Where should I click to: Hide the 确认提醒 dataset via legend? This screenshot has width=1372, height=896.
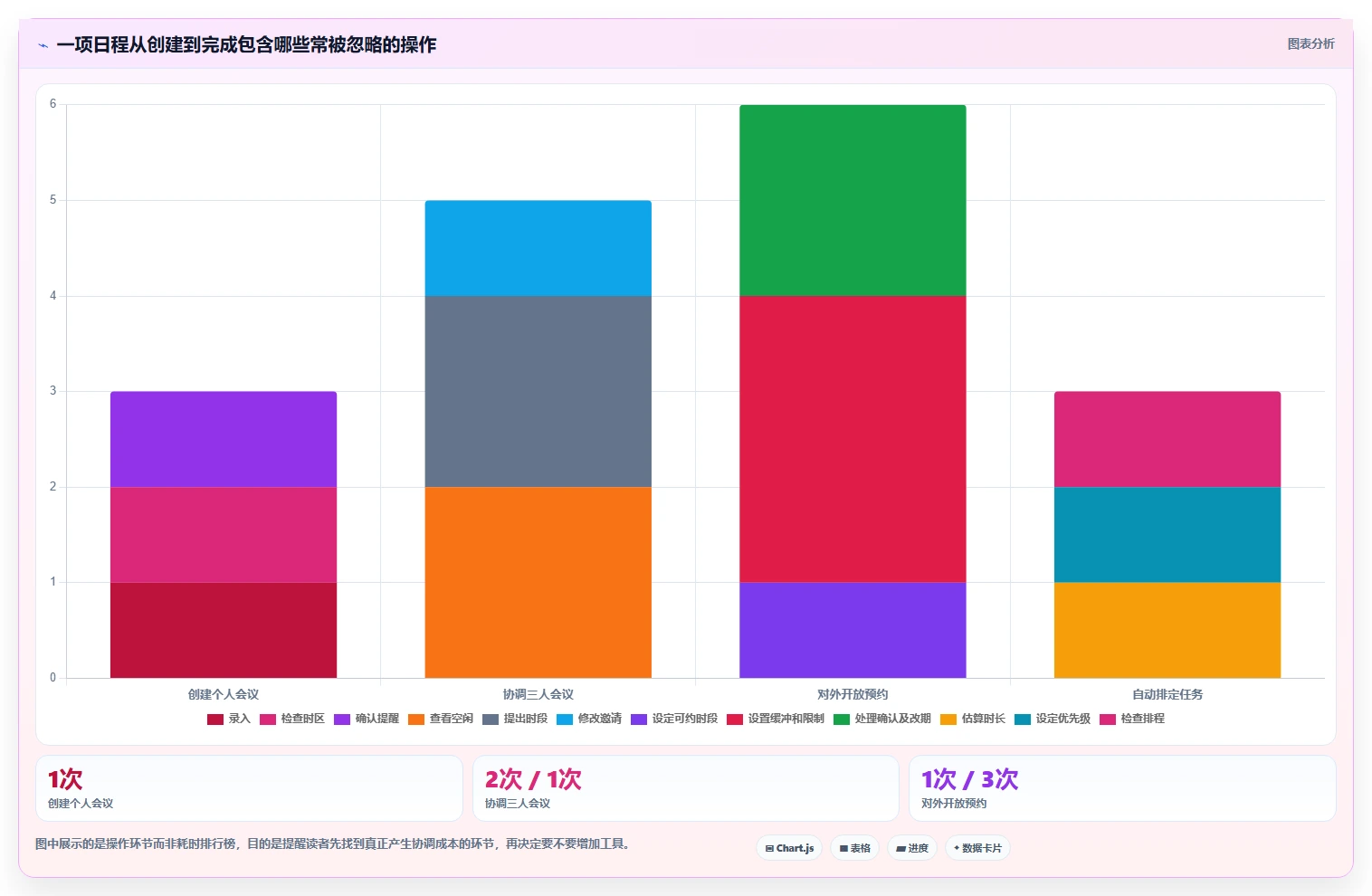click(x=367, y=719)
